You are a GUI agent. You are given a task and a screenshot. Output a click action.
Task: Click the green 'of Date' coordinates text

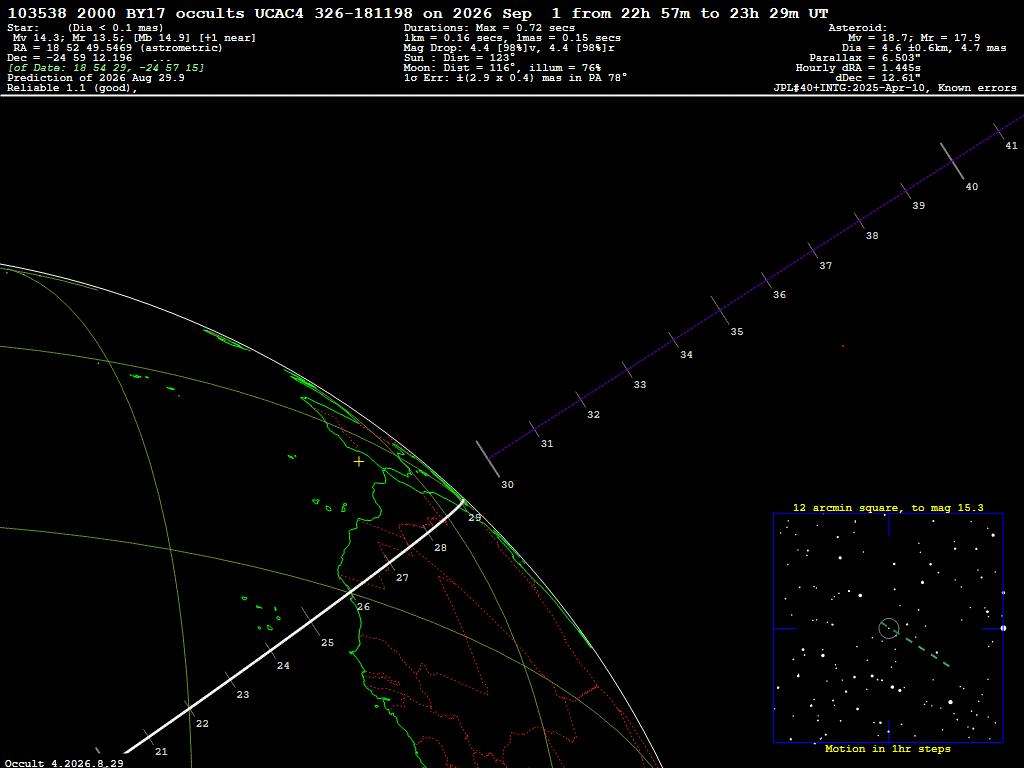(106, 68)
